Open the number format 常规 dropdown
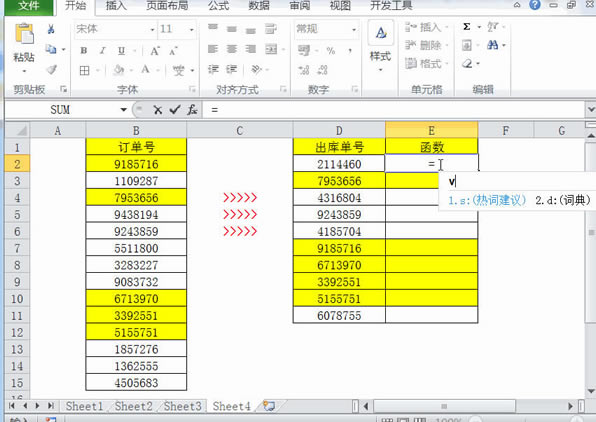Screen dimensions: 596x422 click(x=354, y=29)
